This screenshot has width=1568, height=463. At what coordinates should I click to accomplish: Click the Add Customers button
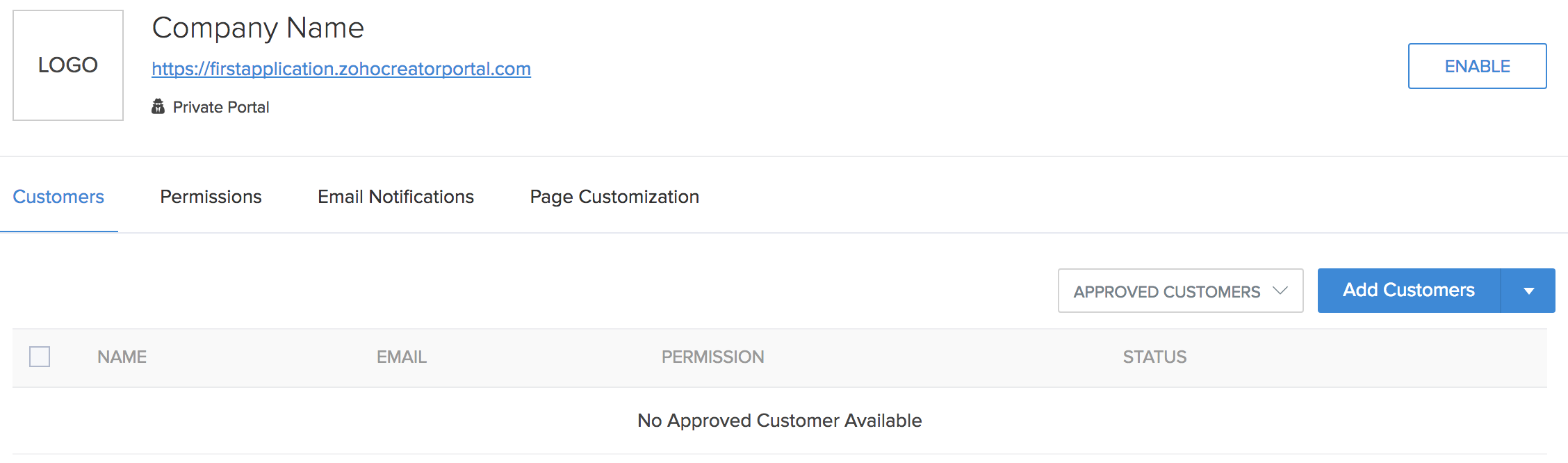pos(1408,291)
